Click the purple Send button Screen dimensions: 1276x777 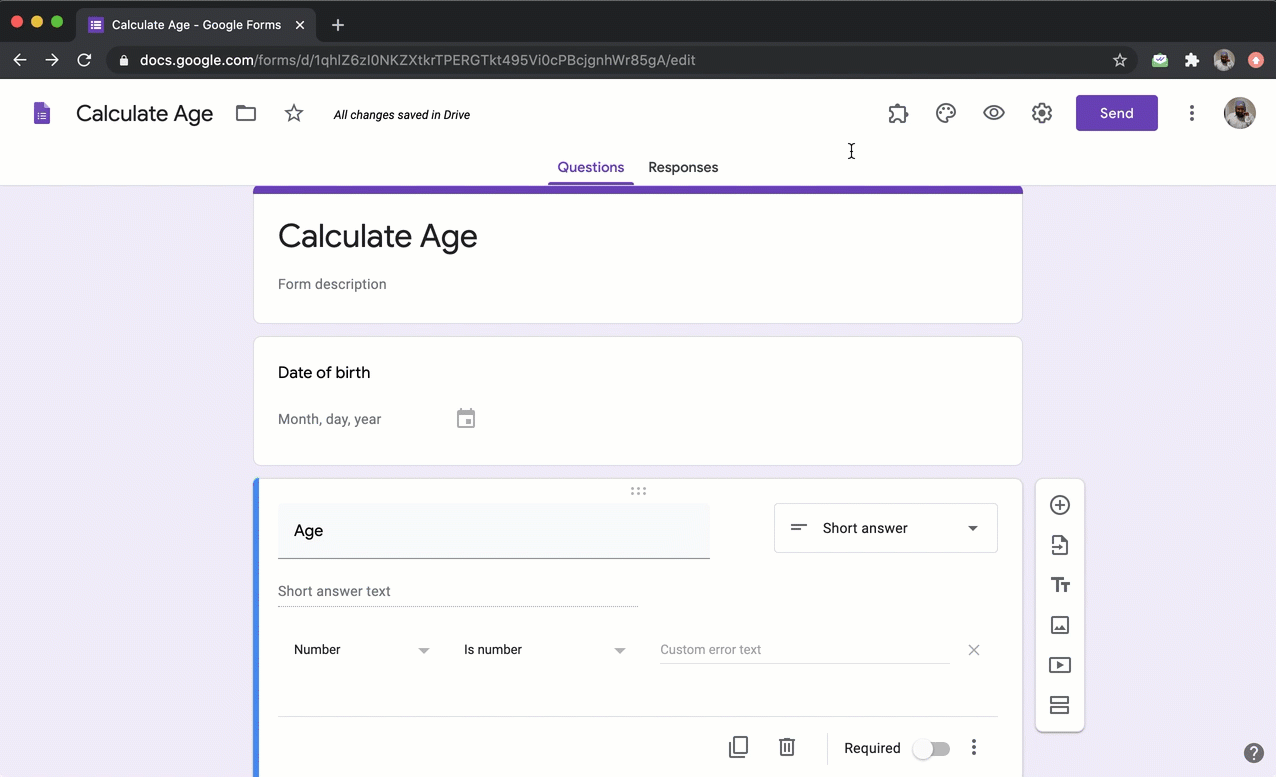pos(1116,113)
